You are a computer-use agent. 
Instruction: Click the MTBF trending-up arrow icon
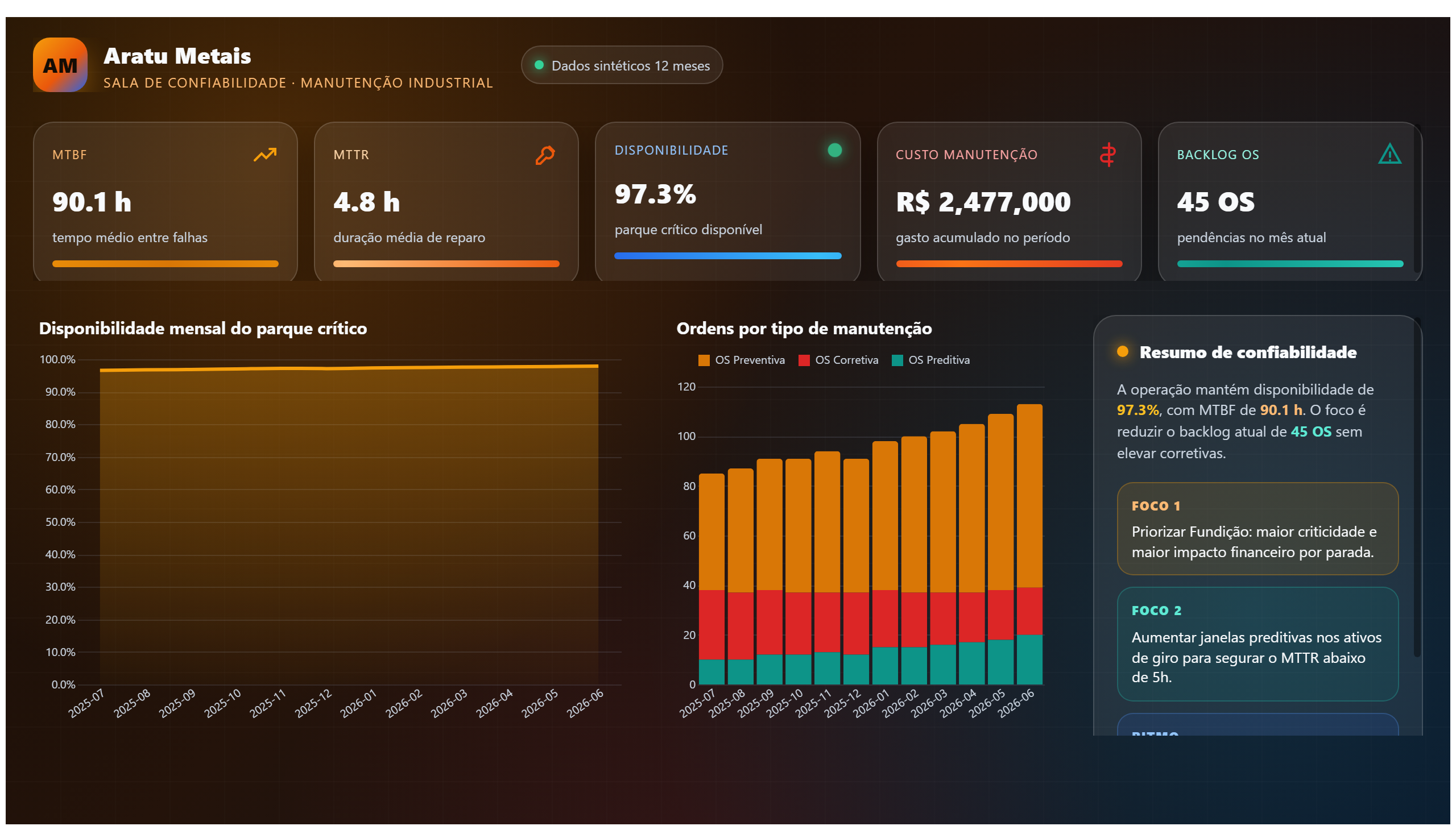(264, 155)
